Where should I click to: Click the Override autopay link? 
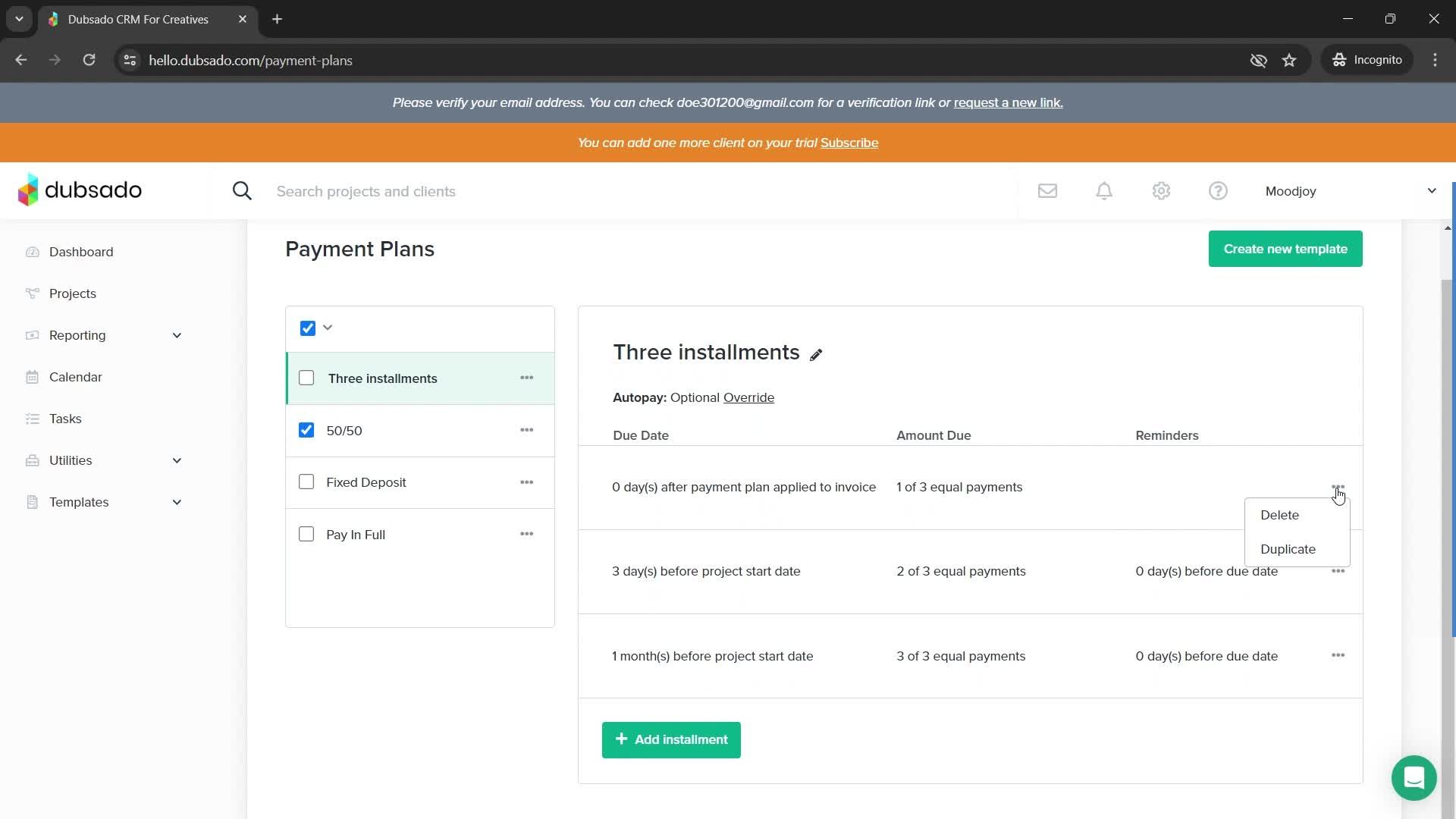coord(748,397)
